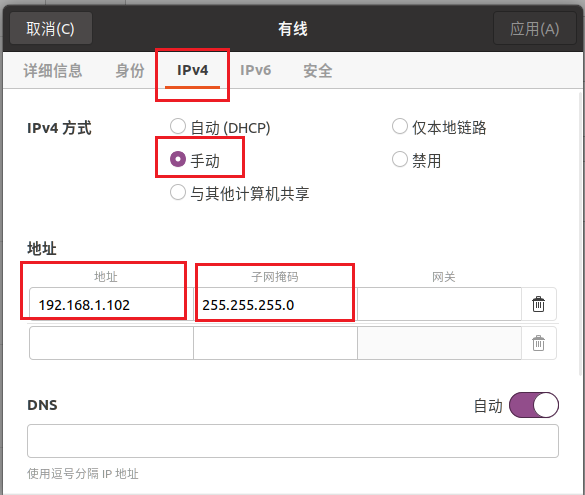This screenshot has width=585, height=495.
Task: Click the 有线 window title
Action: coord(293,28)
